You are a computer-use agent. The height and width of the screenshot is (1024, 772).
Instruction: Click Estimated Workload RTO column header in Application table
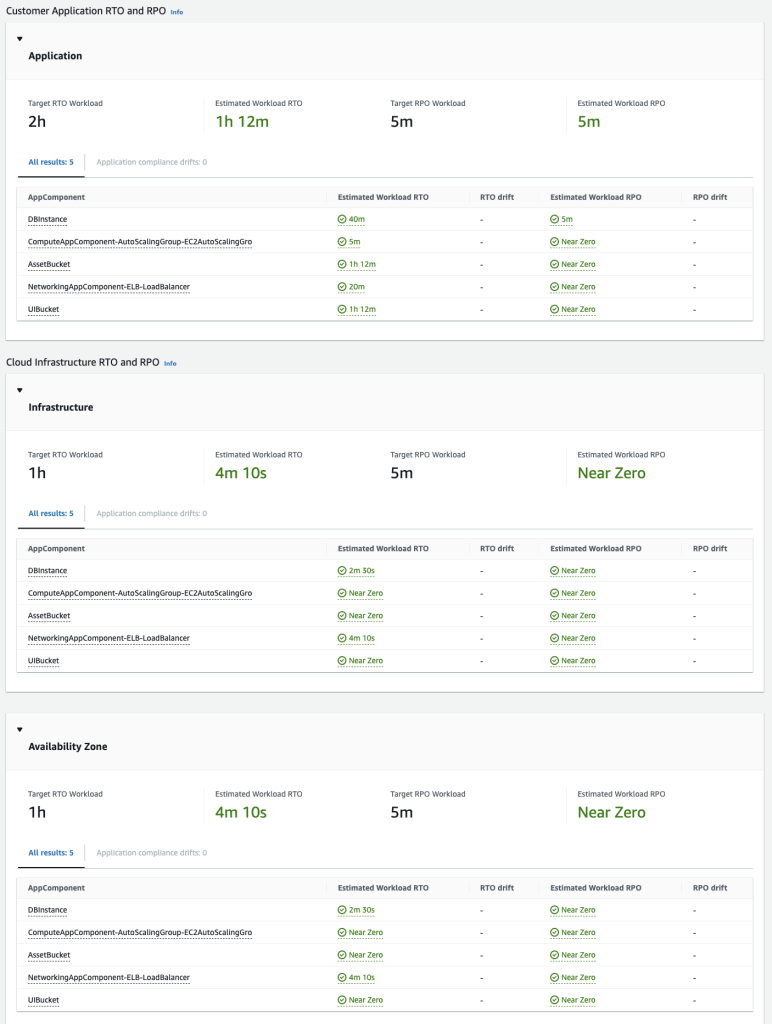(383, 197)
